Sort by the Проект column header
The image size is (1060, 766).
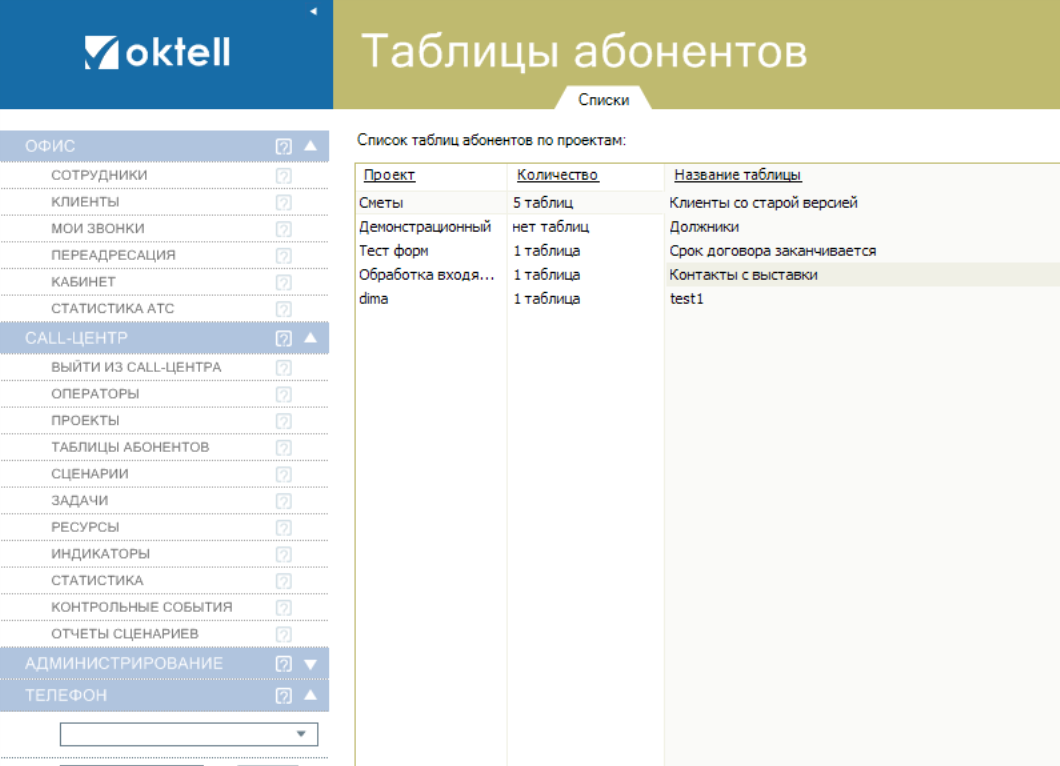pos(389,175)
